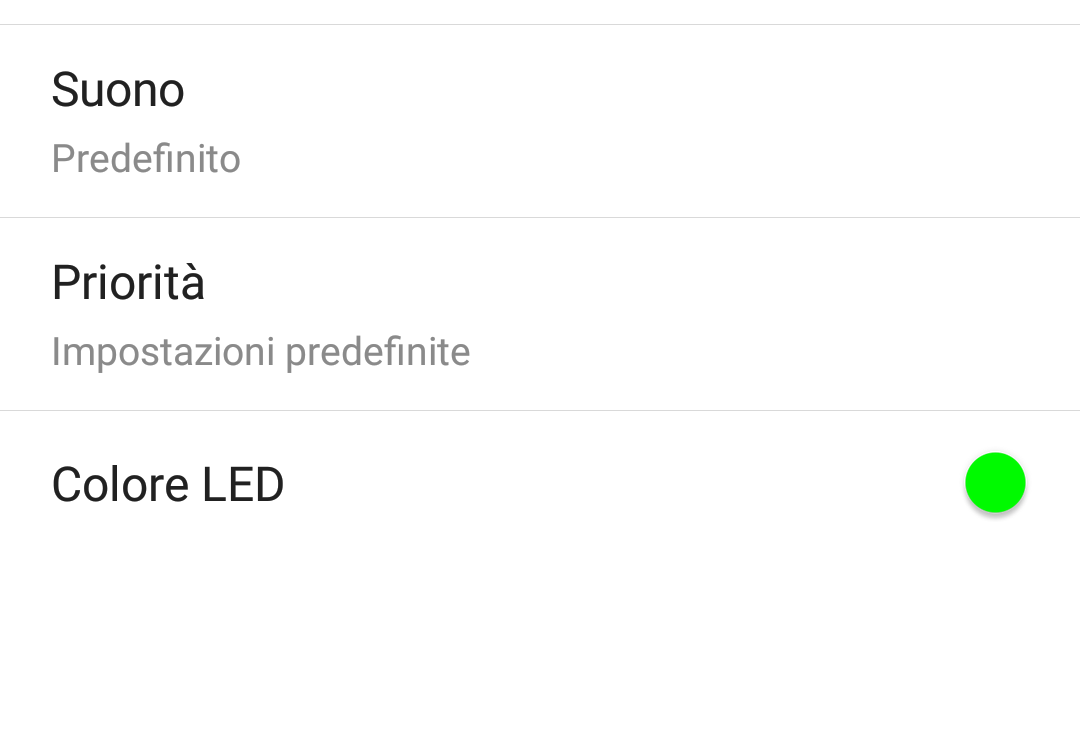Click the Priorità list entry
The image size is (1080, 742).
coord(540,314)
